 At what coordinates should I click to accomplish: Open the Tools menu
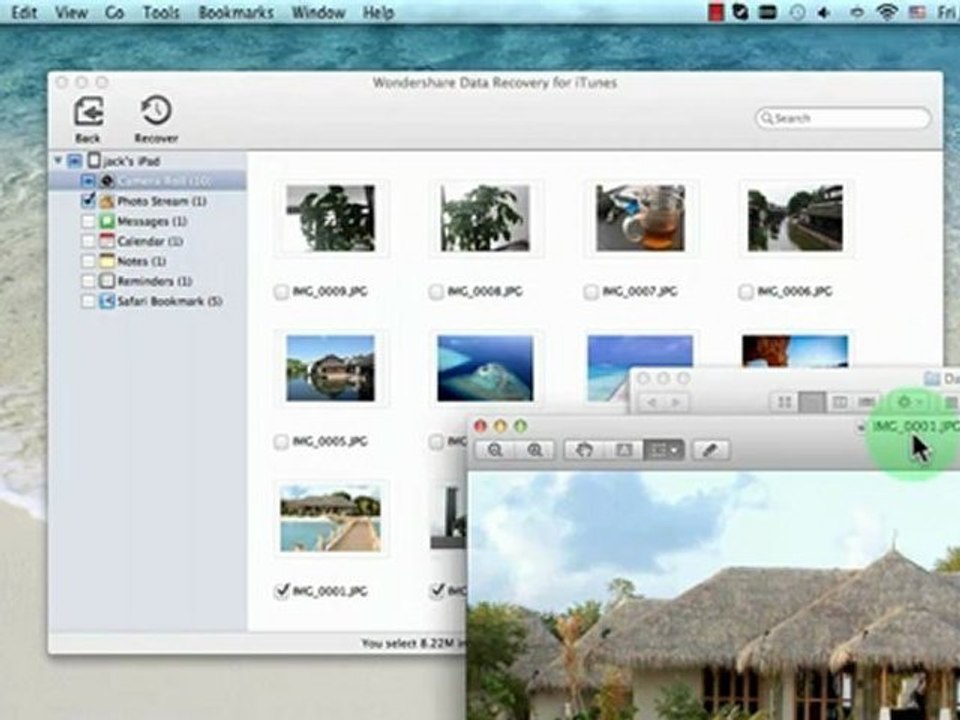tap(161, 12)
